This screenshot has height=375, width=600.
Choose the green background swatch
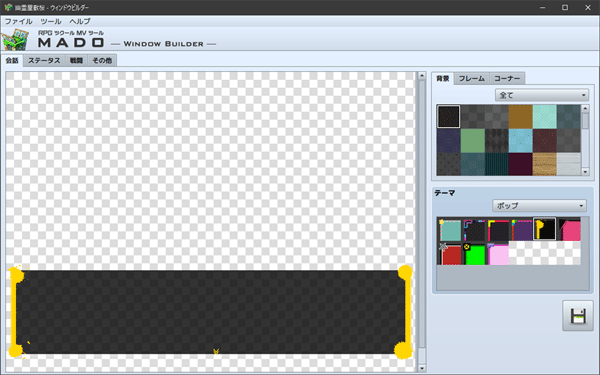pos(473,140)
